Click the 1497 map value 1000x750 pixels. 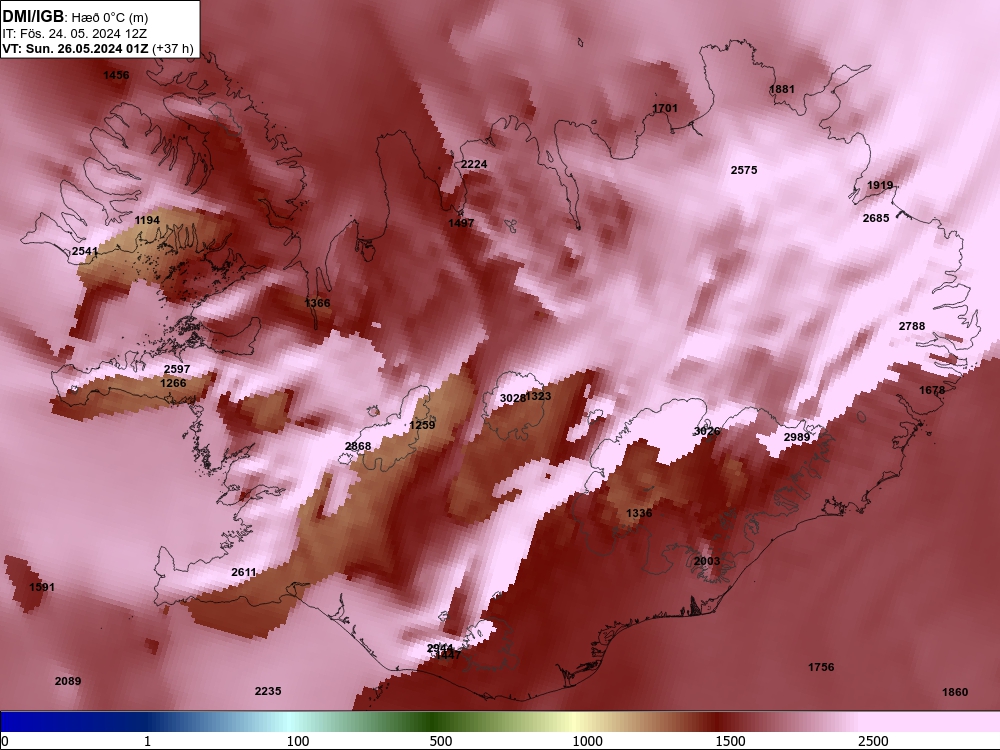pyautogui.click(x=460, y=223)
